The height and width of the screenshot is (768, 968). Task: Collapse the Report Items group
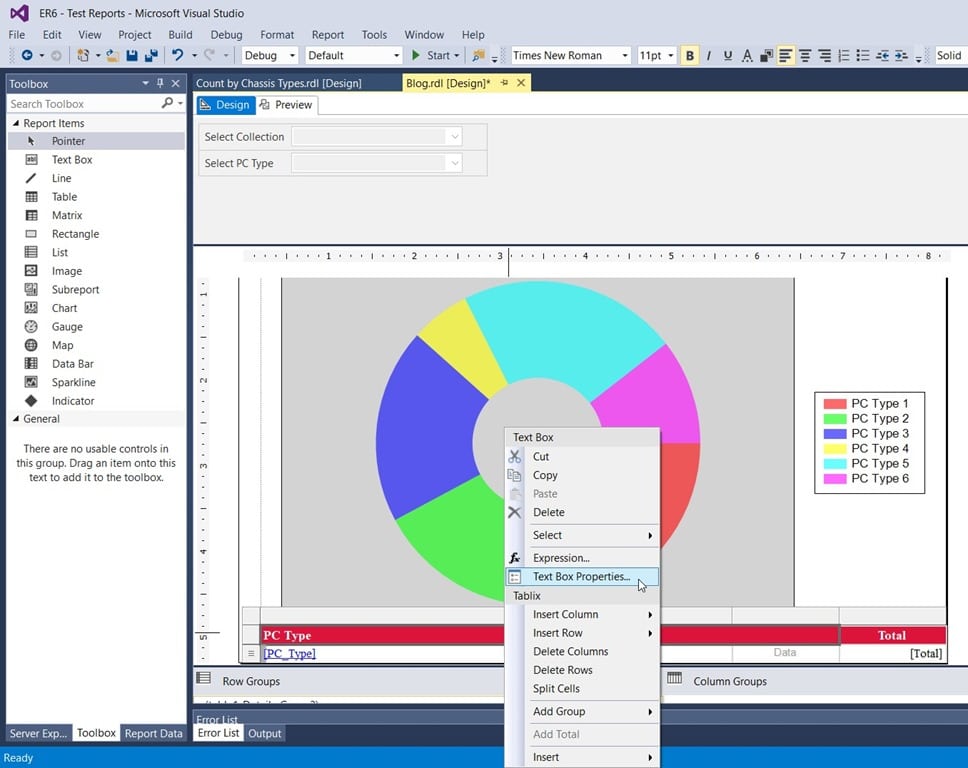point(15,123)
